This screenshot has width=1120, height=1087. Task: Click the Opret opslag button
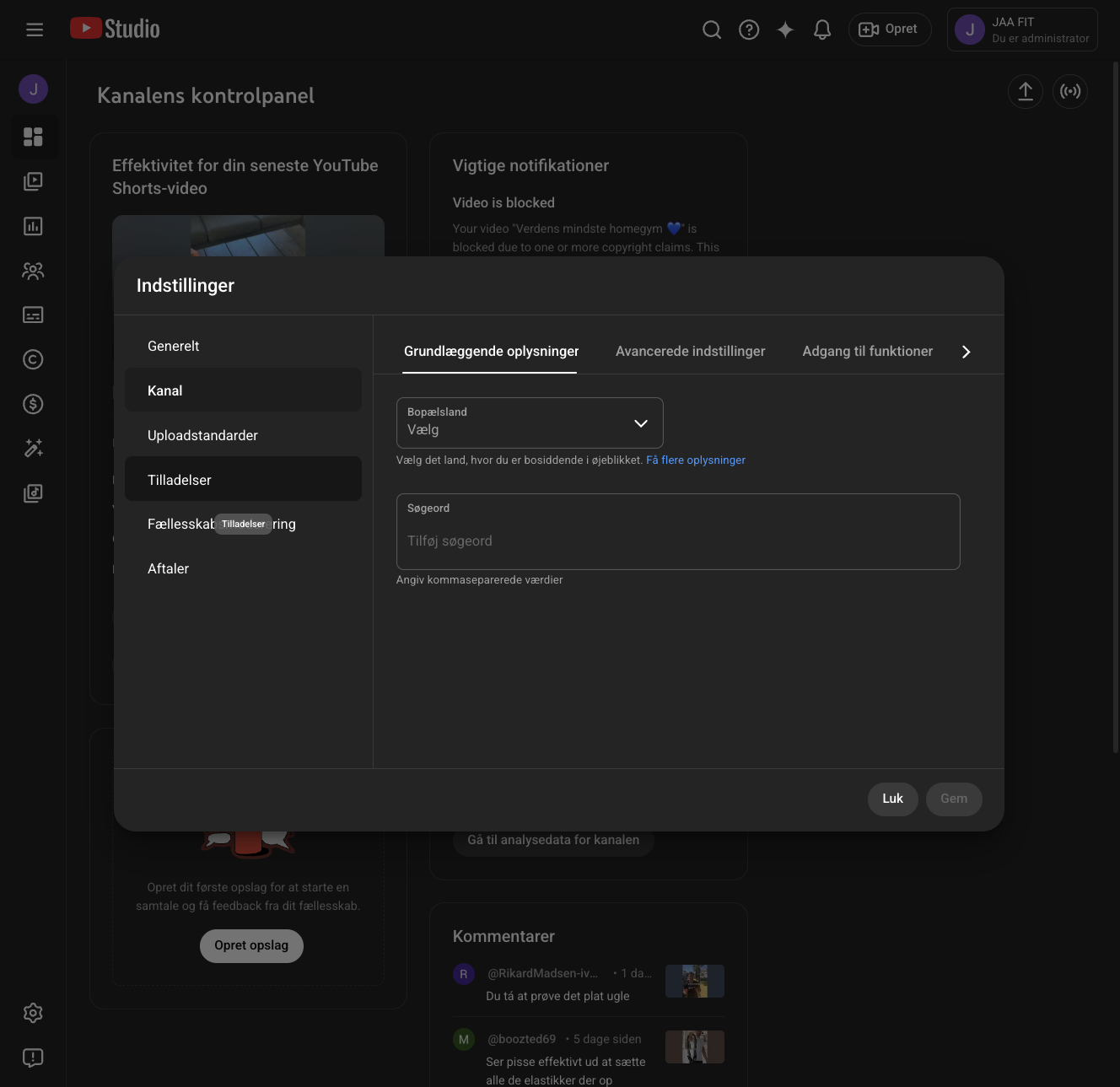coord(251,945)
